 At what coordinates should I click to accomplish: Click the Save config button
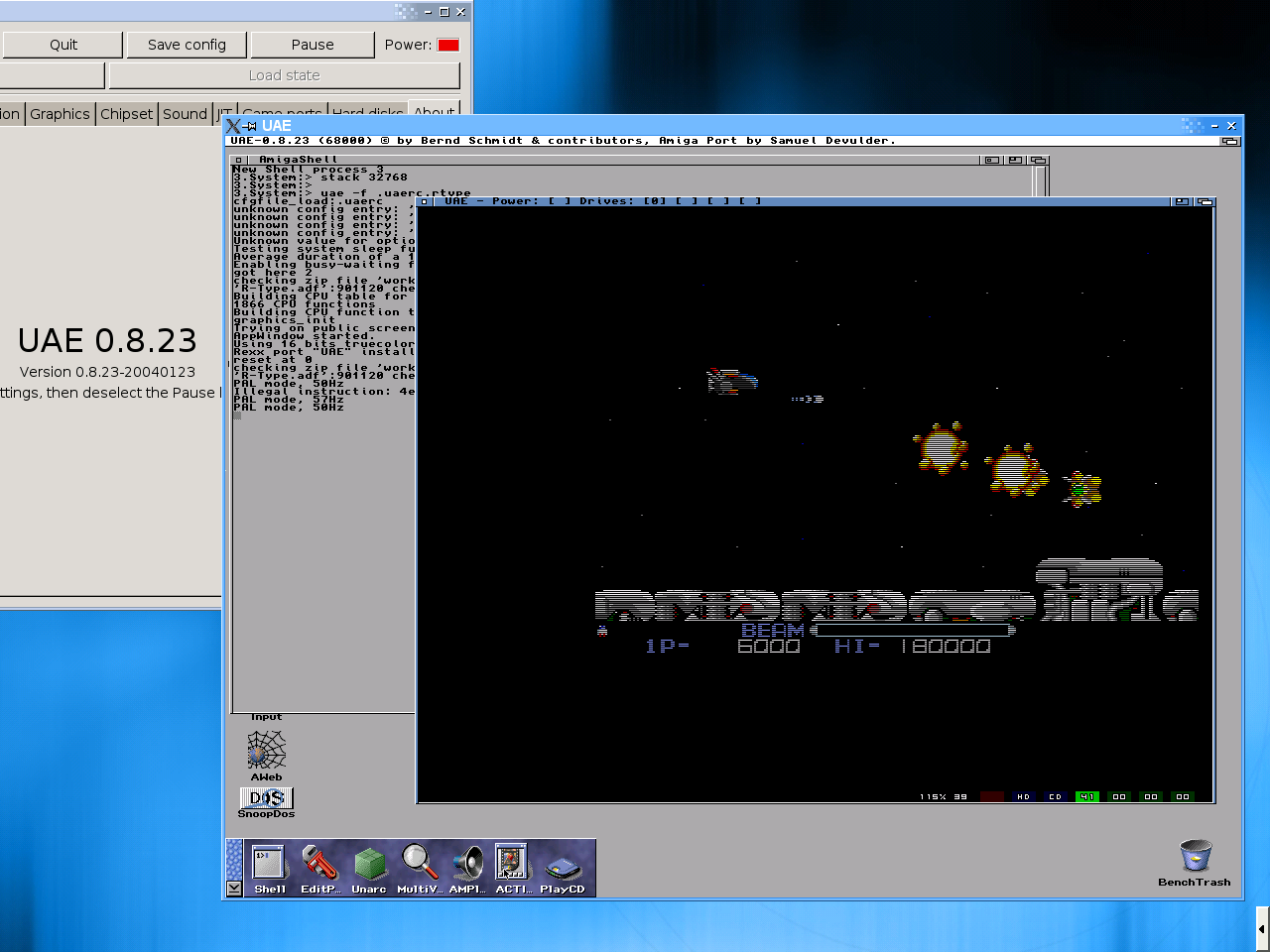(x=187, y=45)
